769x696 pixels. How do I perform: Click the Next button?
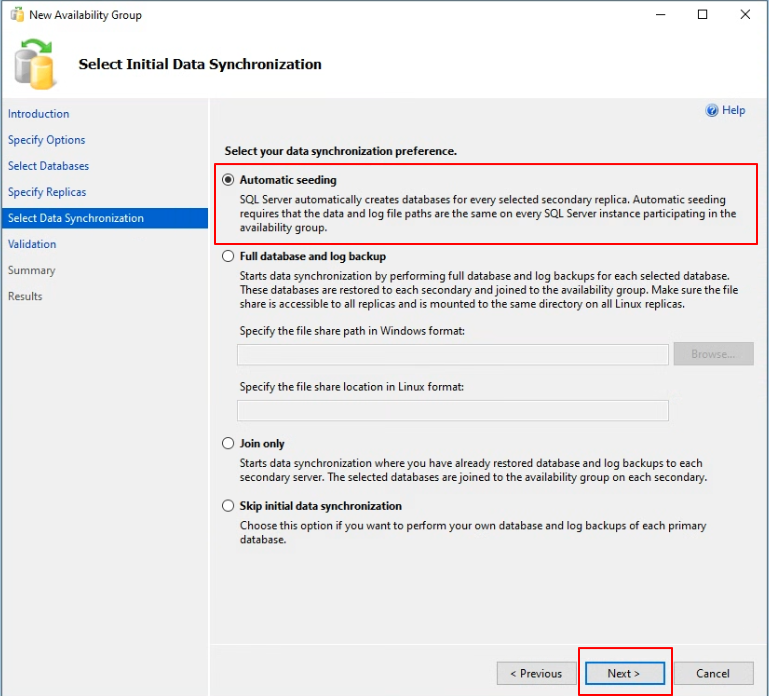pyautogui.click(x=625, y=673)
